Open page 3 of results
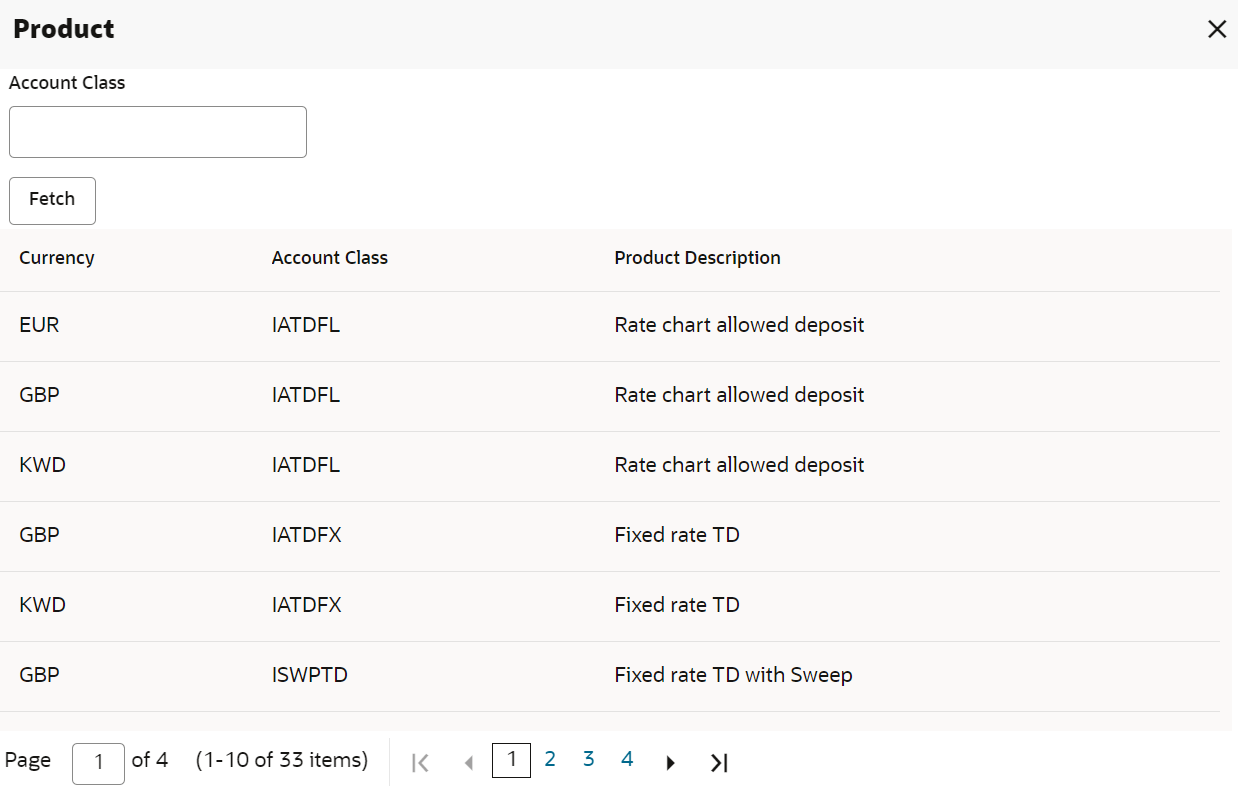This screenshot has width=1238, height=792. click(588, 760)
